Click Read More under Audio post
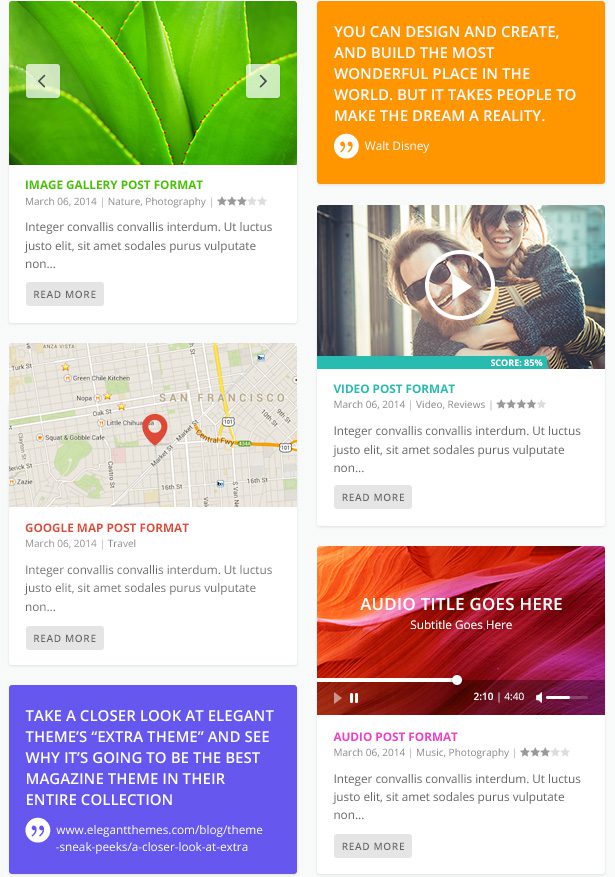 pos(373,846)
